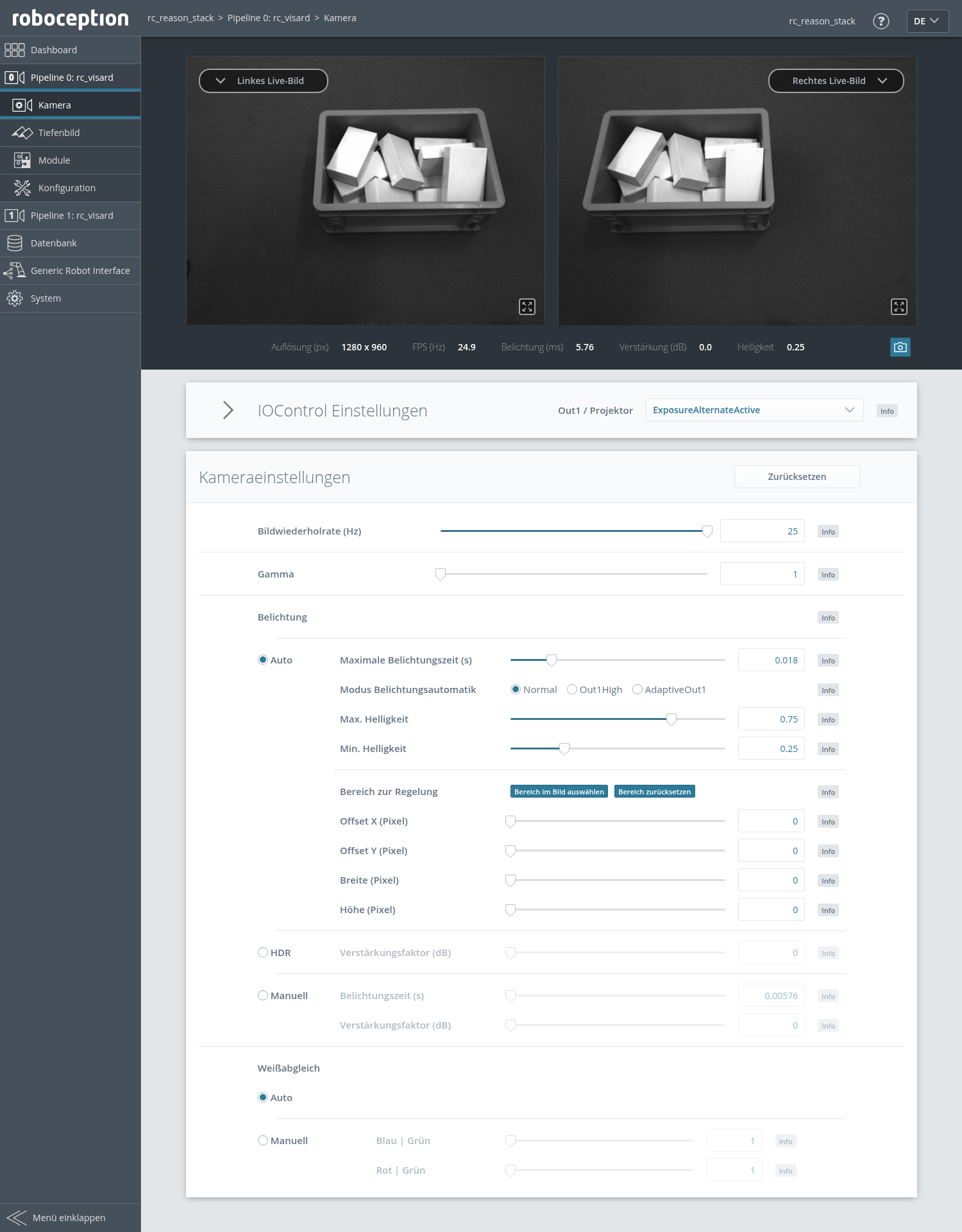Open the help question mark icon
Screen dimensions: 962x1232
pos(881,21)
